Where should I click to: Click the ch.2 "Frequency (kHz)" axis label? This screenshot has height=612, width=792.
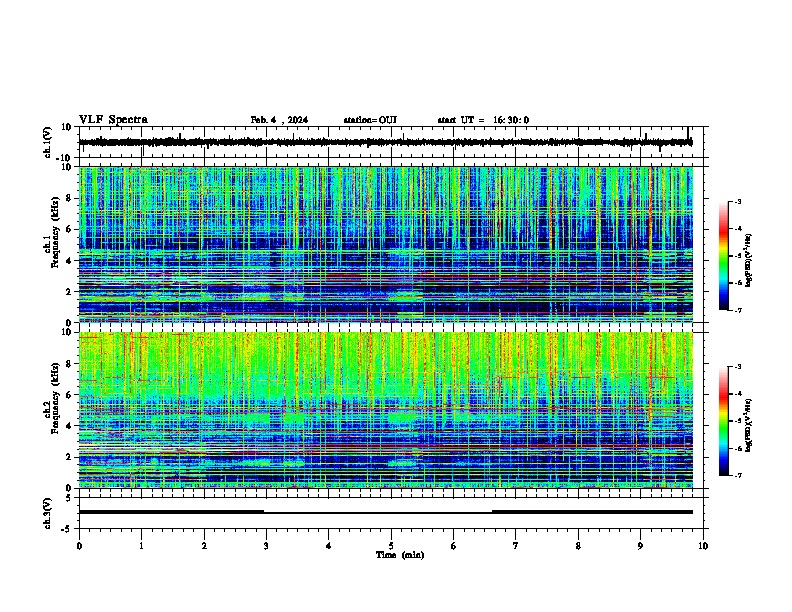(x=55, y=398)
